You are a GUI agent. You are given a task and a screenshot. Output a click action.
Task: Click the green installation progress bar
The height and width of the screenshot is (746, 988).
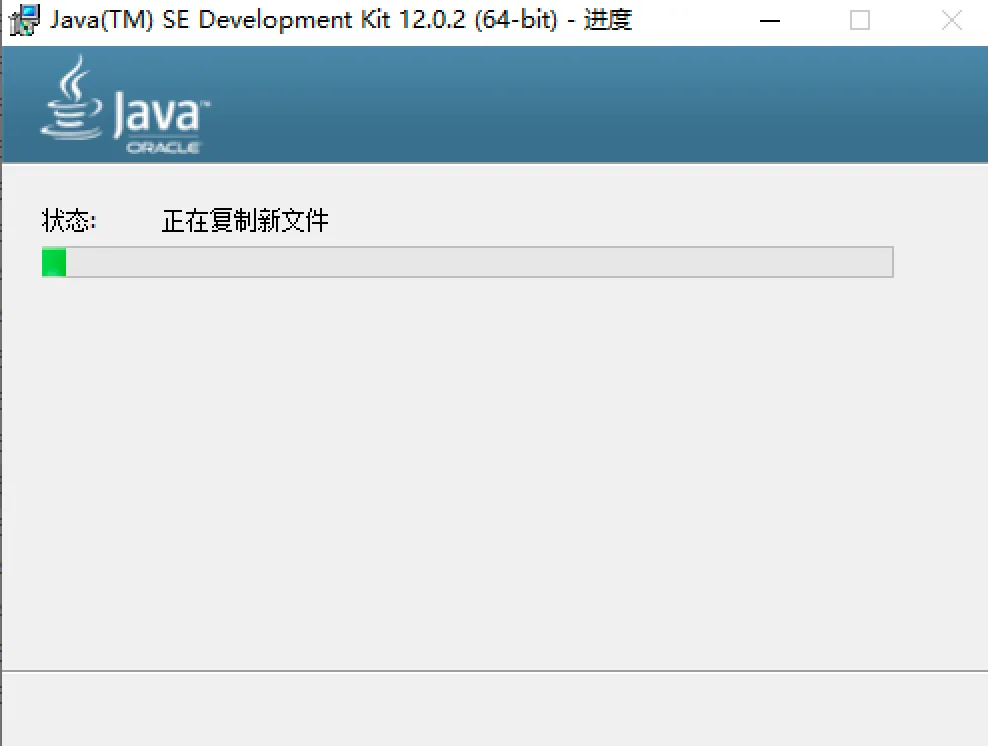coord(468,261)
